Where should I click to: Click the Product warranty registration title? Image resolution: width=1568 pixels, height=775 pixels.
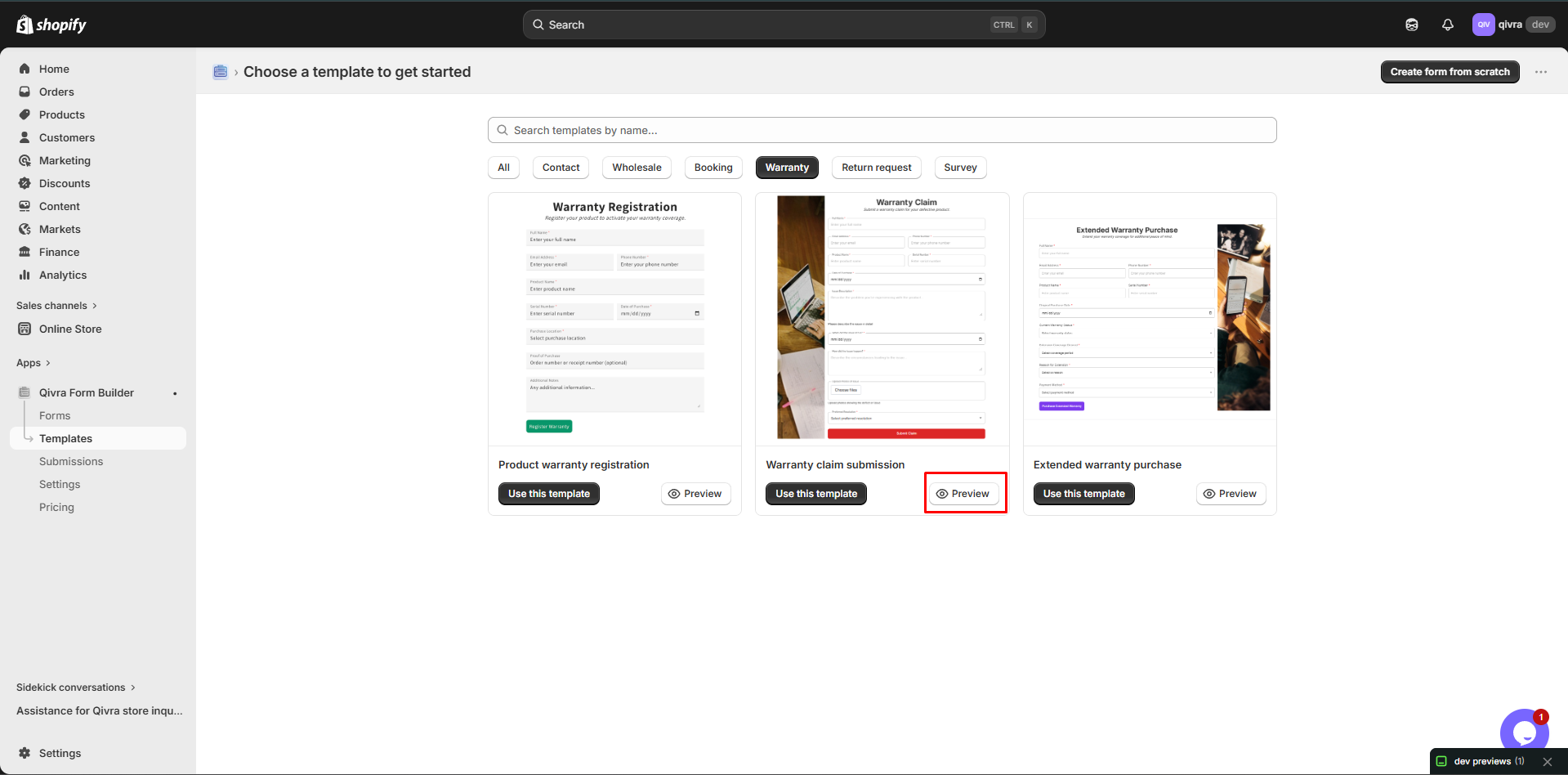point(574,464)
